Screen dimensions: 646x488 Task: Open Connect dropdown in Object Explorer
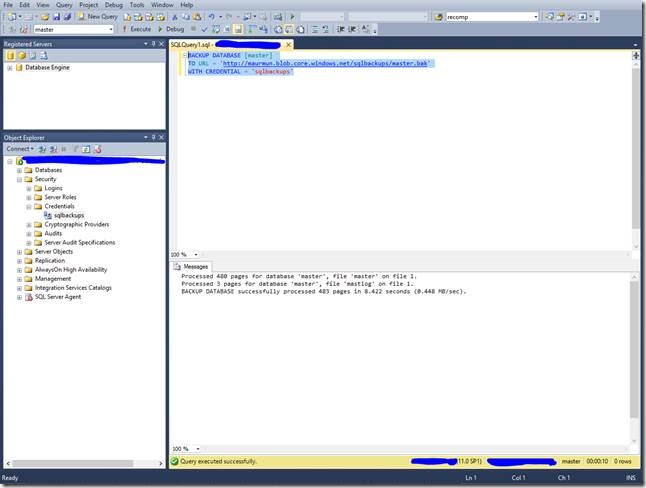coord(20,149)
